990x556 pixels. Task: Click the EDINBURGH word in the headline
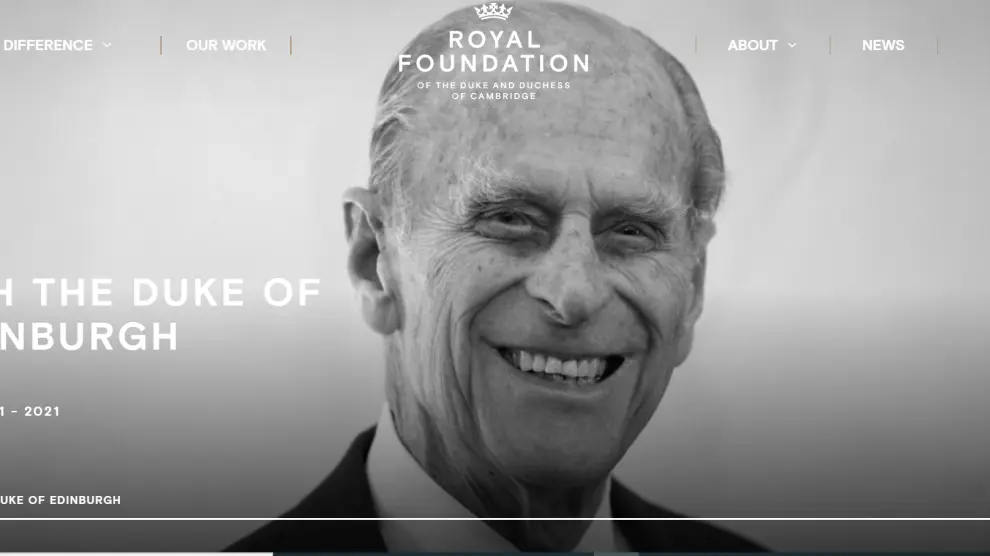pyautogui.click(x=89, y=336)
